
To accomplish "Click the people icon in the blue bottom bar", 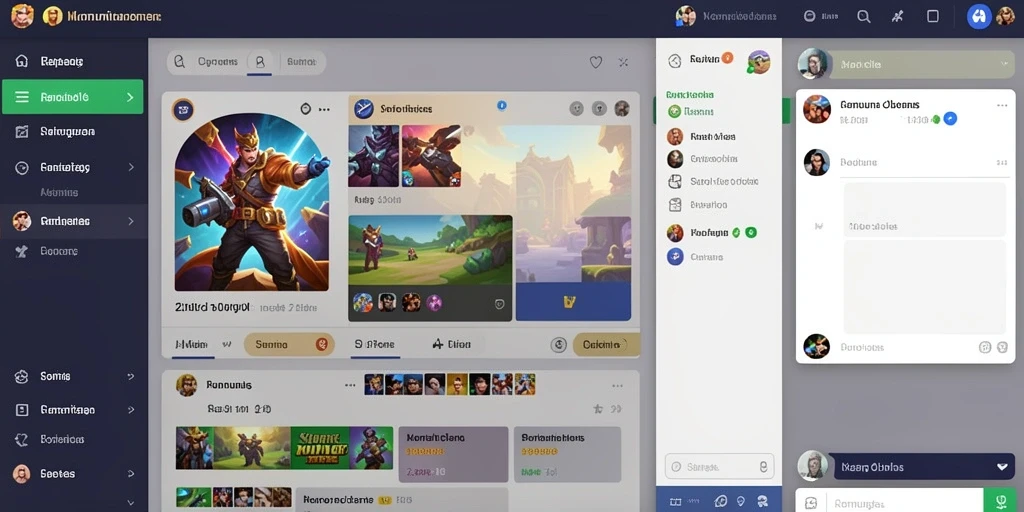I will [x=762, y=502].
